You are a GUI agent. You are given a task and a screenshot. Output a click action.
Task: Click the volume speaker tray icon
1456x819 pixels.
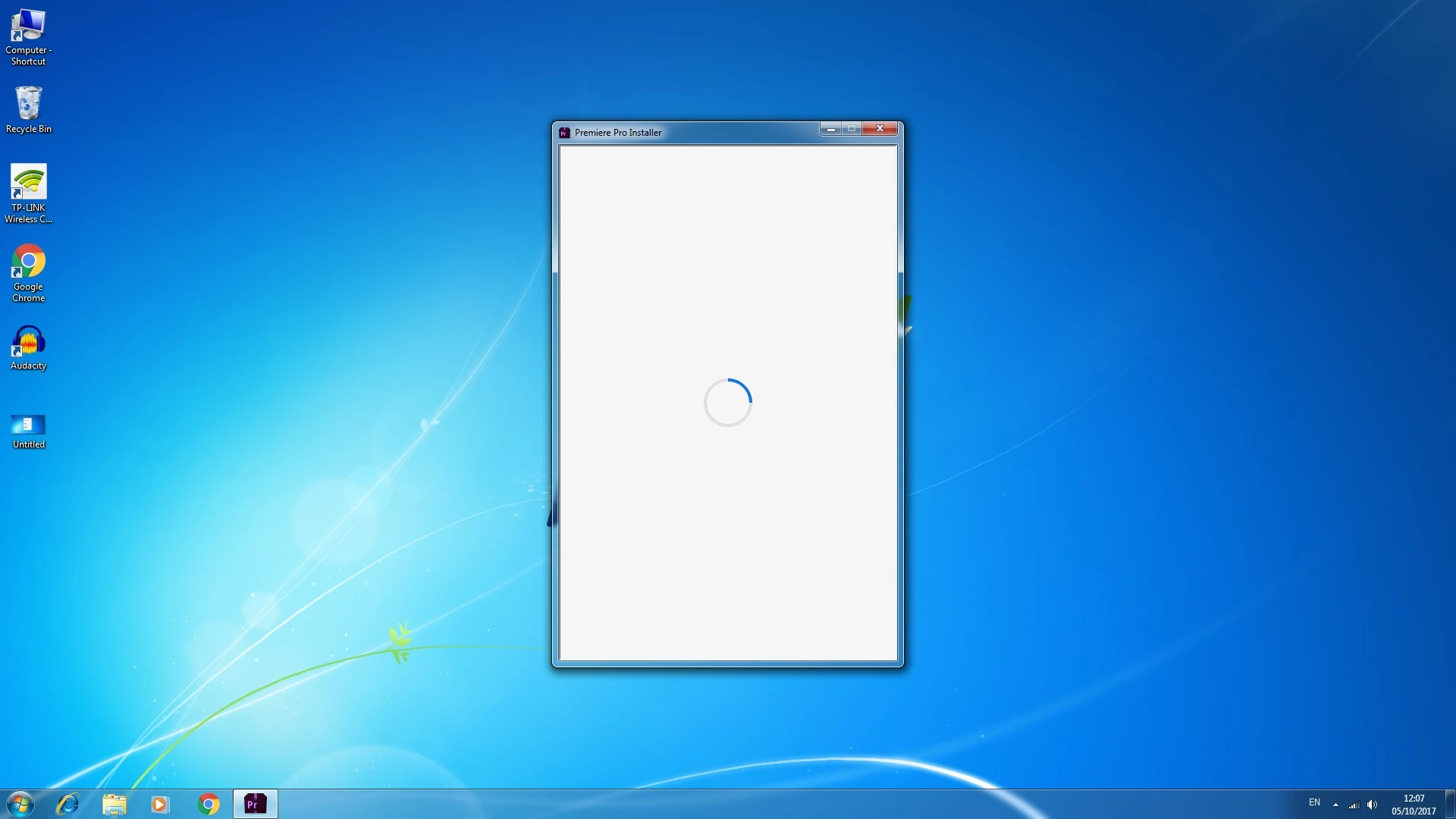point(1372,805)
